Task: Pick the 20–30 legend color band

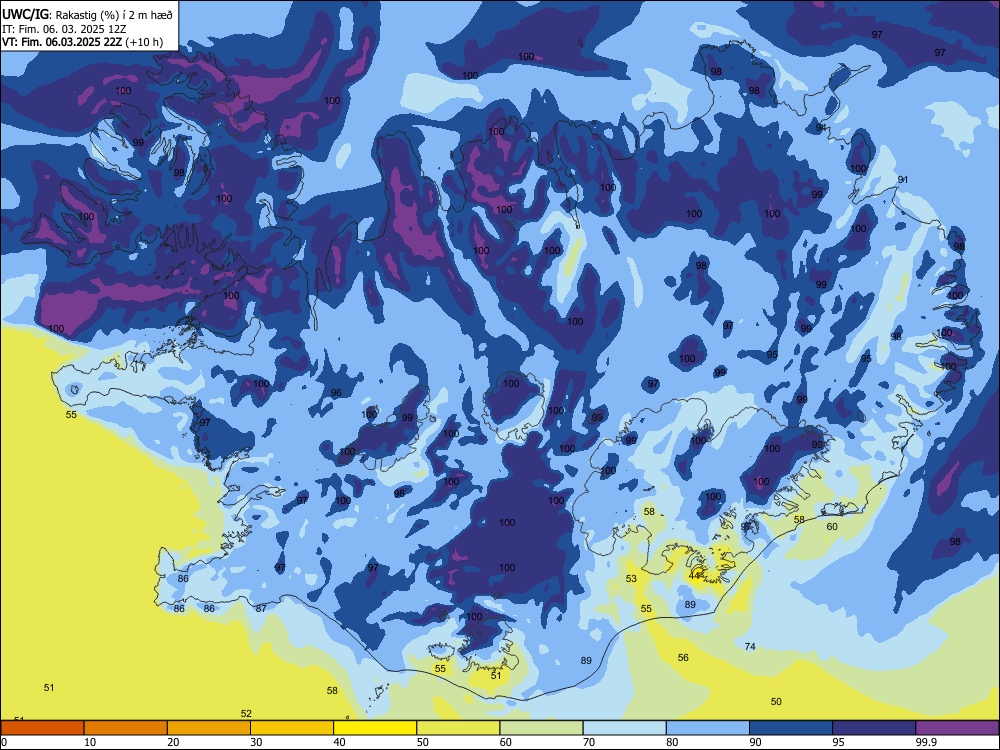Action: point(209,728)
